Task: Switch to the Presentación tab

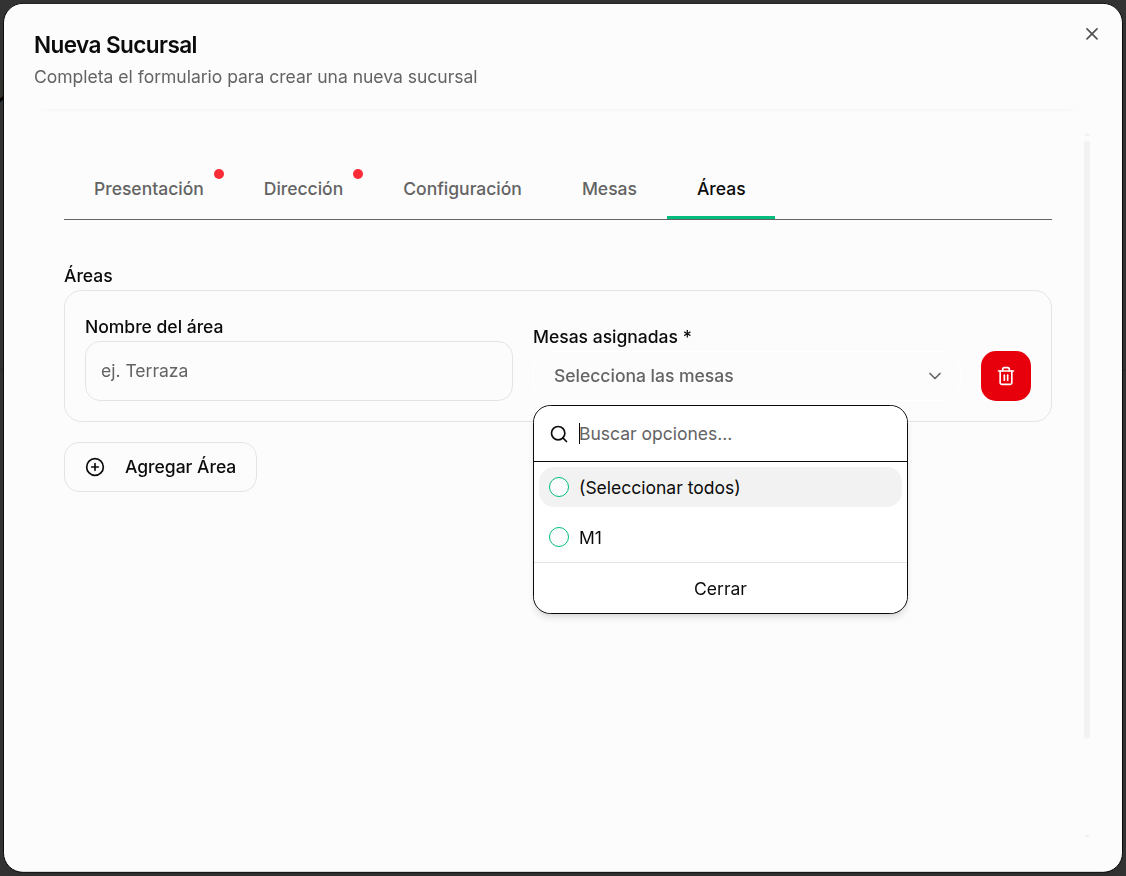Action: [x=148, y=188]
